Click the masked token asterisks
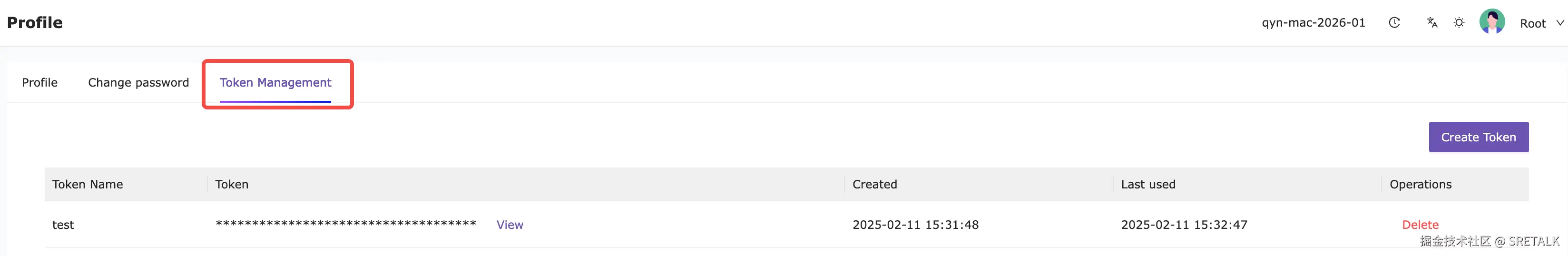 [346, 224]
